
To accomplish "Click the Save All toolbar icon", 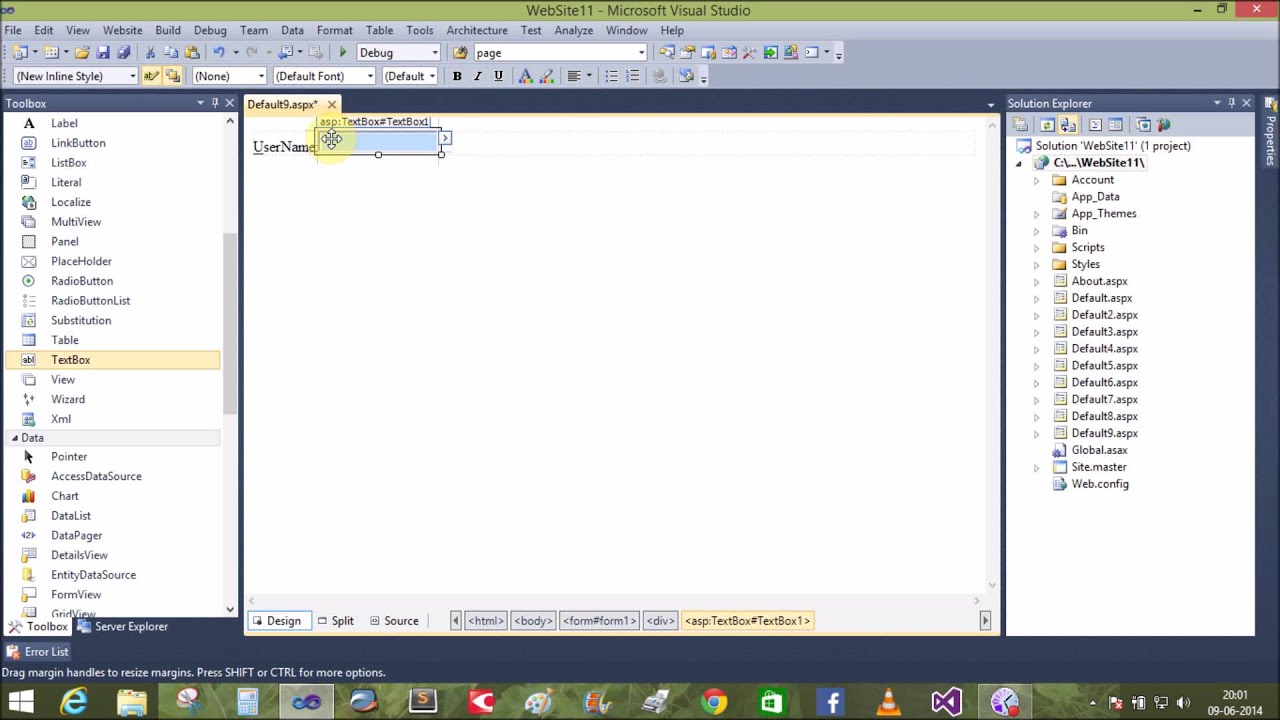I will (x=124, y=52).
